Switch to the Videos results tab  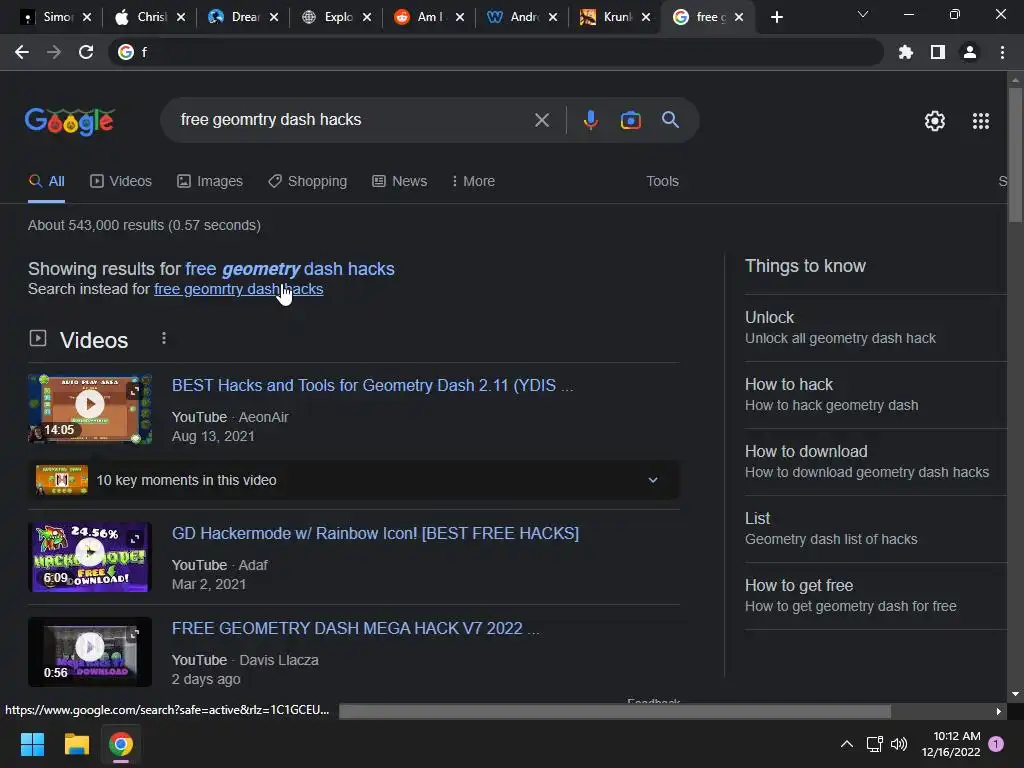[x=121, y=181]
